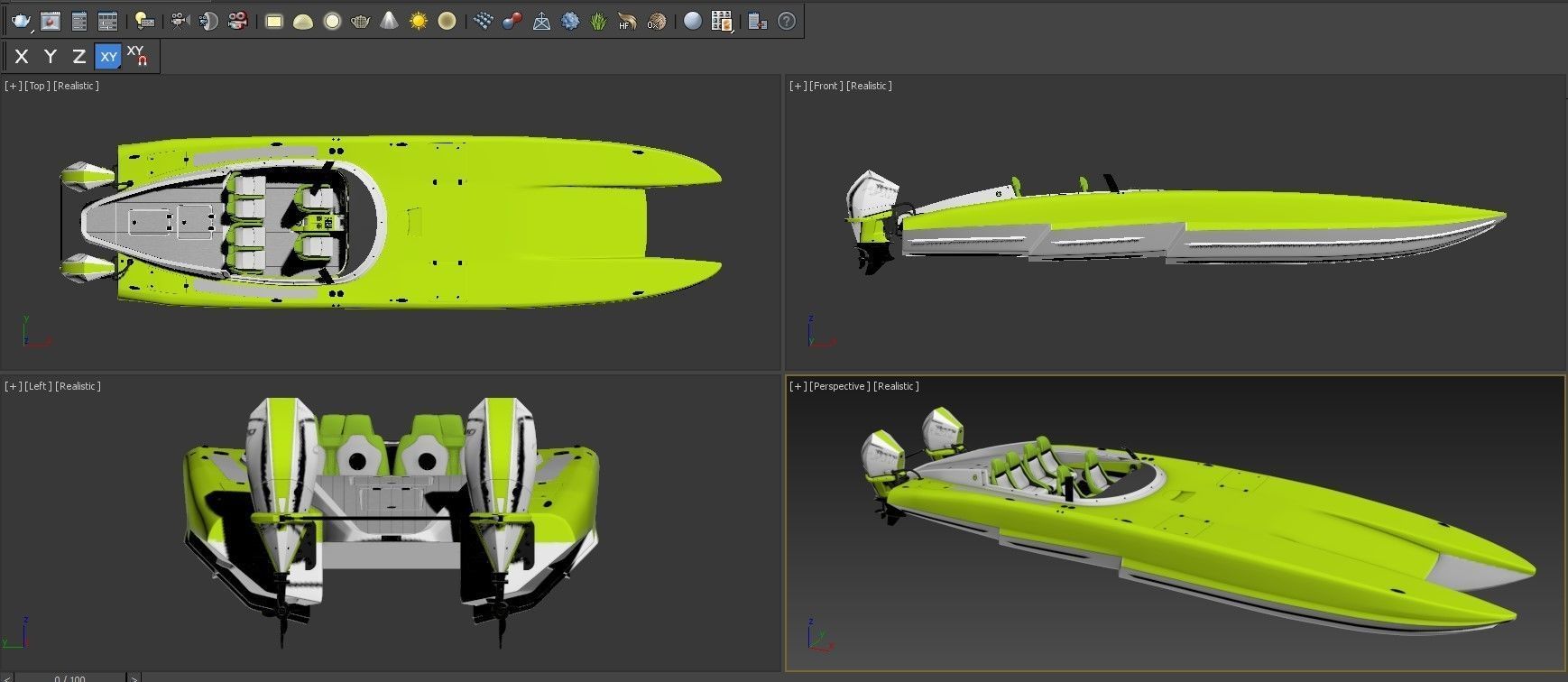Open the [Perspective] view label menu
The width and height of the screenshot is (1568, 682).
point(840,386)
